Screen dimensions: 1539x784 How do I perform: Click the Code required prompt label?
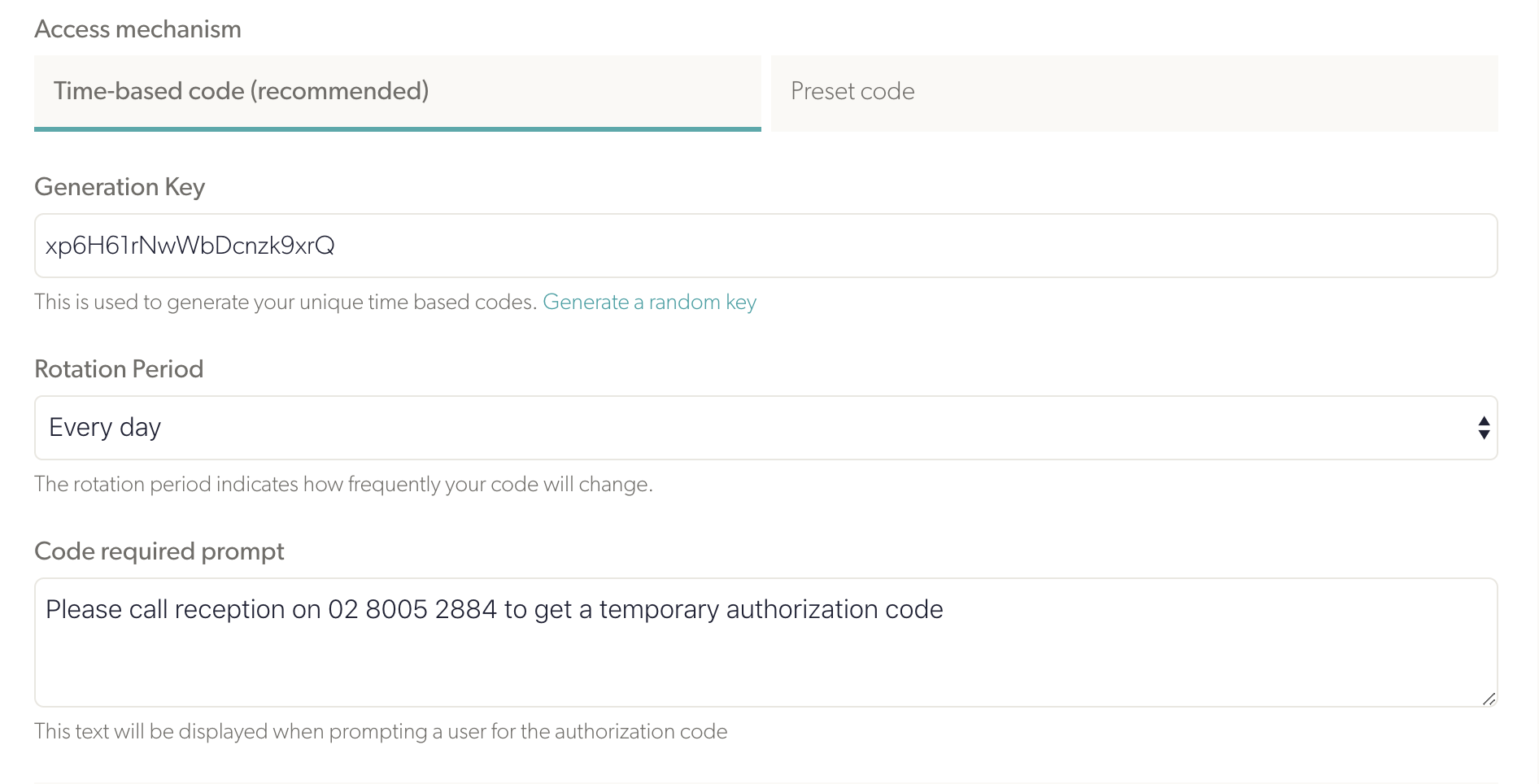point(159,551)
